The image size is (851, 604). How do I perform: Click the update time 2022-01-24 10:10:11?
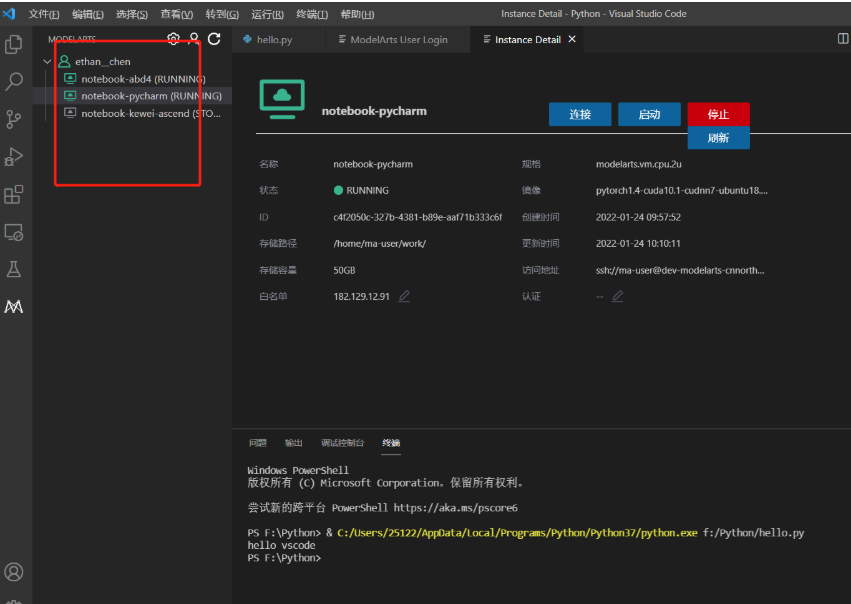(x=638, y=244)
